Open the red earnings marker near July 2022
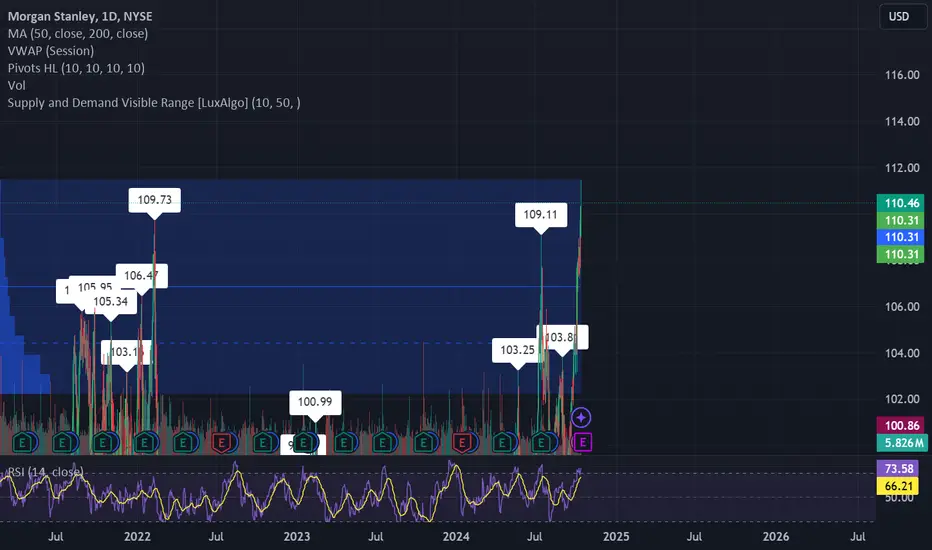 click(x=222, y=442)
